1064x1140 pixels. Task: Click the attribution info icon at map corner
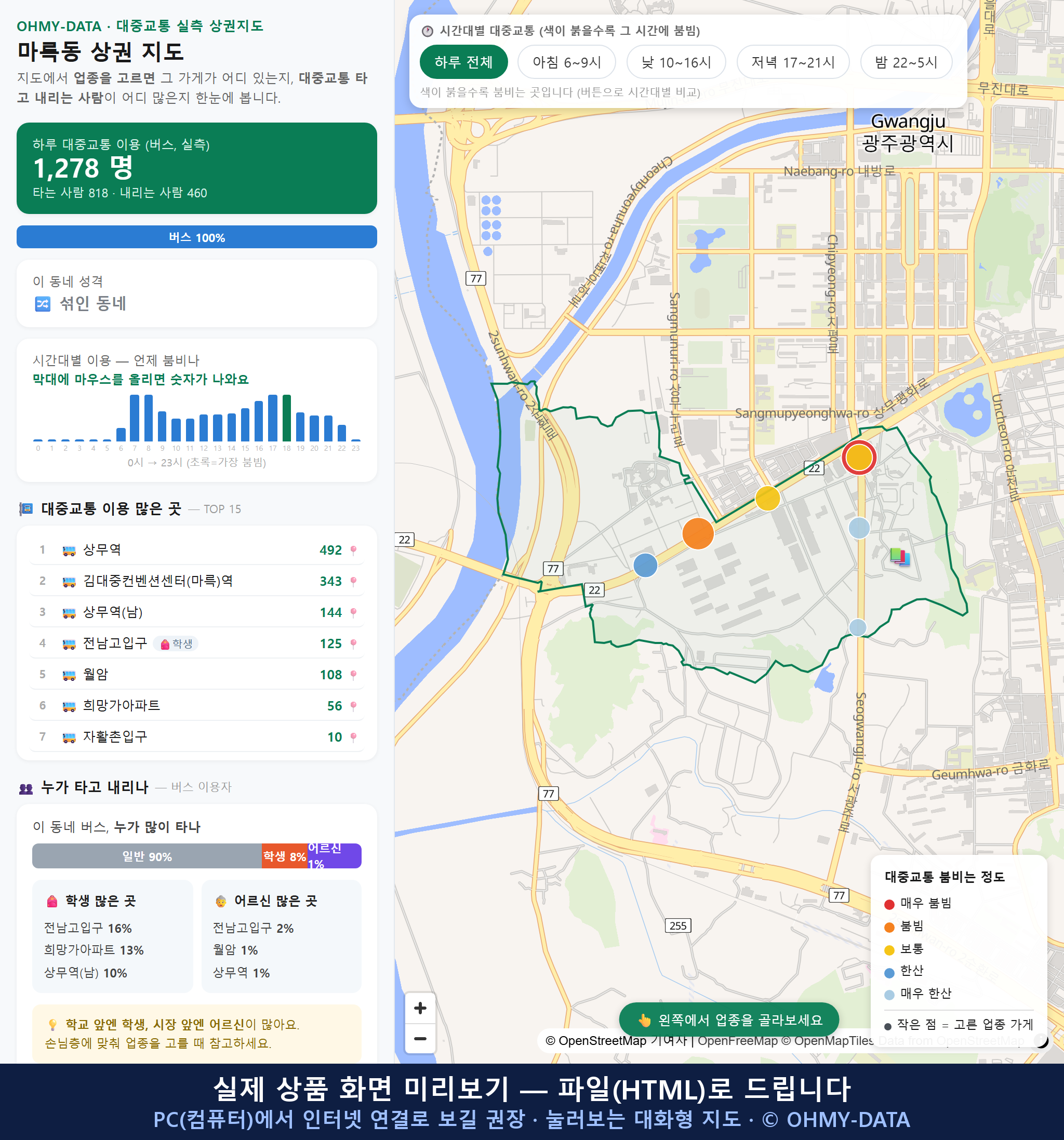click(x=1040, y=1040)
